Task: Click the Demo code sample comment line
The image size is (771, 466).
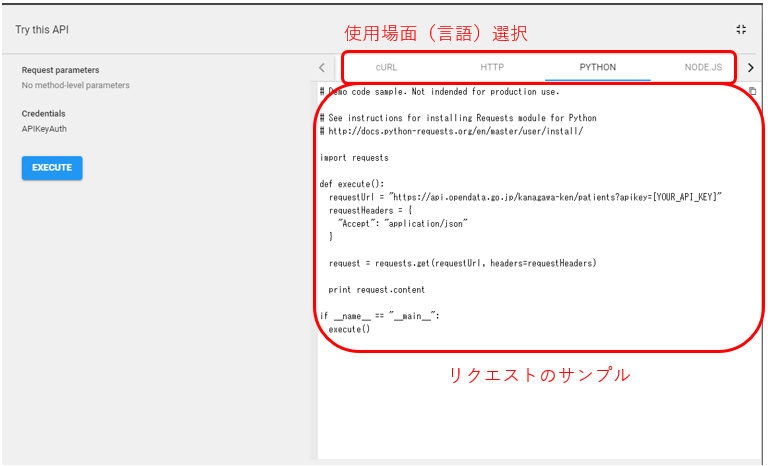Action: pyautogui.click(x=440, y=92)
